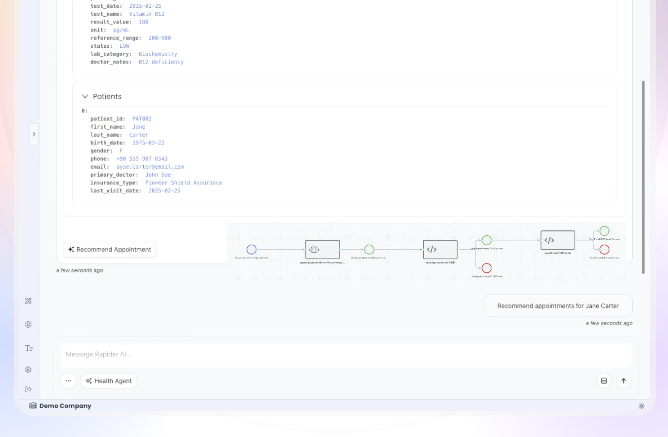Select last_name value Carter
This screenshot has width=668, height=437.
(138, 135)
